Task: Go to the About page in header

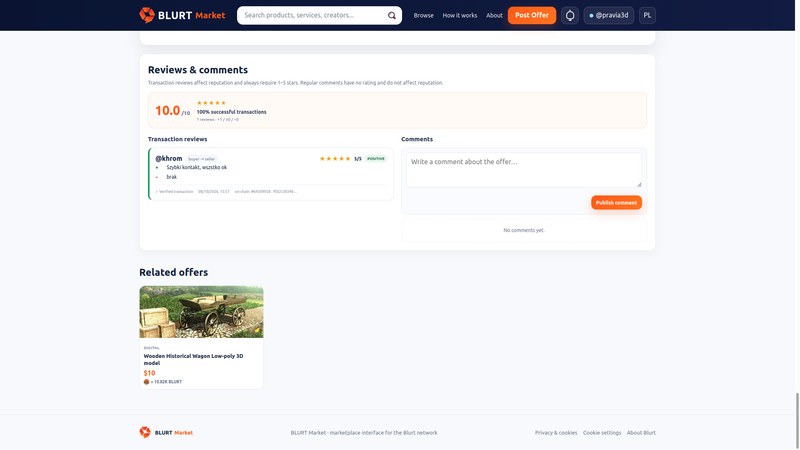Action: (x=494, y=15)
